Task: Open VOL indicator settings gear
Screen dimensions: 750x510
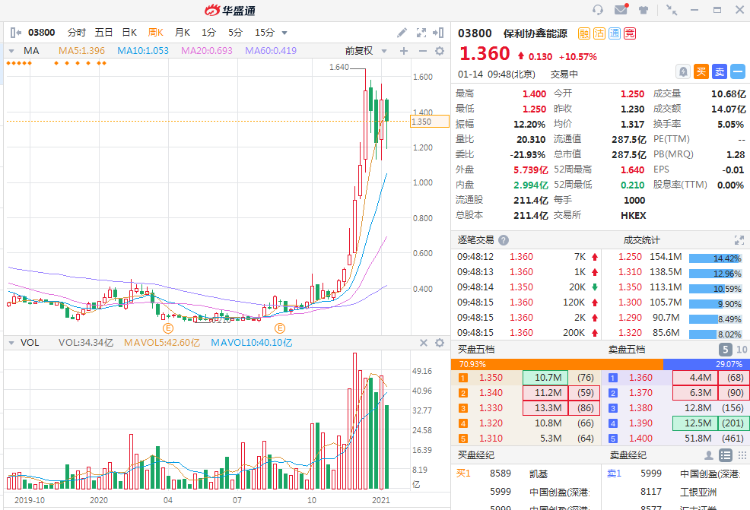Action: (440, 343)
